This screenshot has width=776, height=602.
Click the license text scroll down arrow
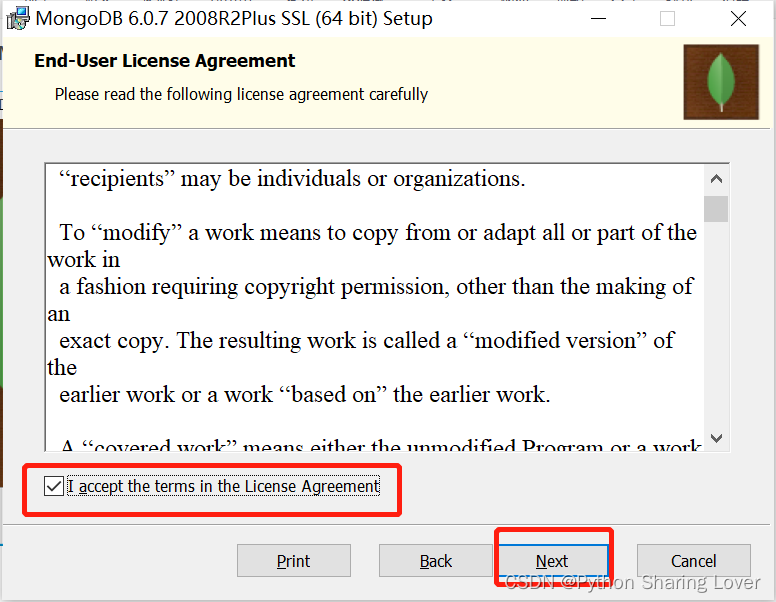click(x=716, y=438)
